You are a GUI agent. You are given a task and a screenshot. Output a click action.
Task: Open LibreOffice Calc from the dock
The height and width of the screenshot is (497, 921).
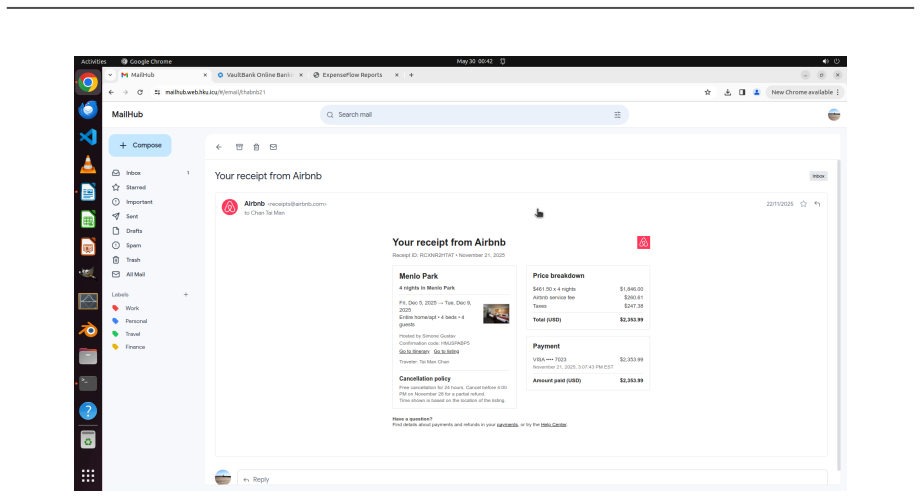pos(88,220)
